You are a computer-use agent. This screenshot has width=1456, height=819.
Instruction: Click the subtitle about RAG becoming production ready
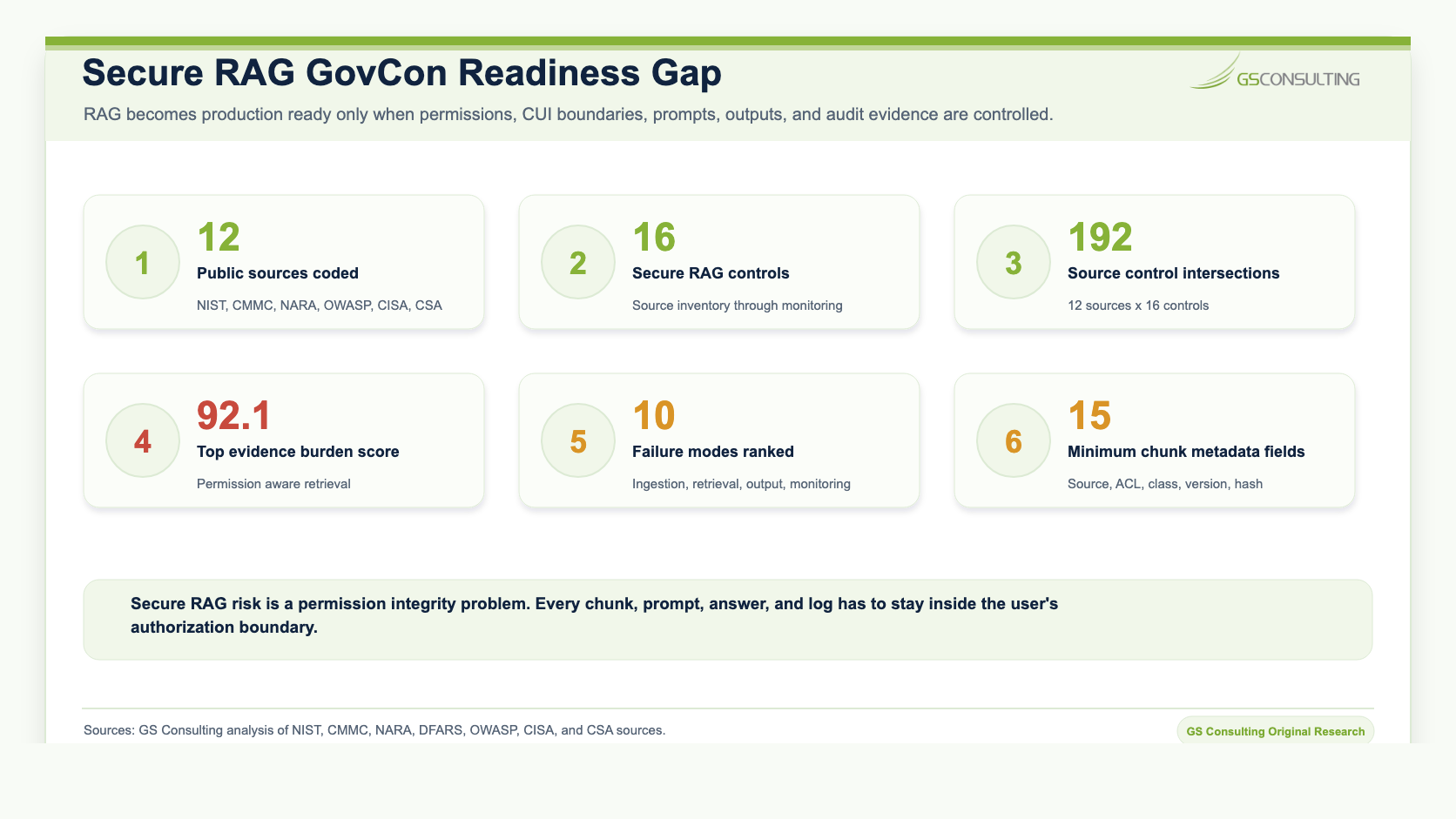click(569, 114)
